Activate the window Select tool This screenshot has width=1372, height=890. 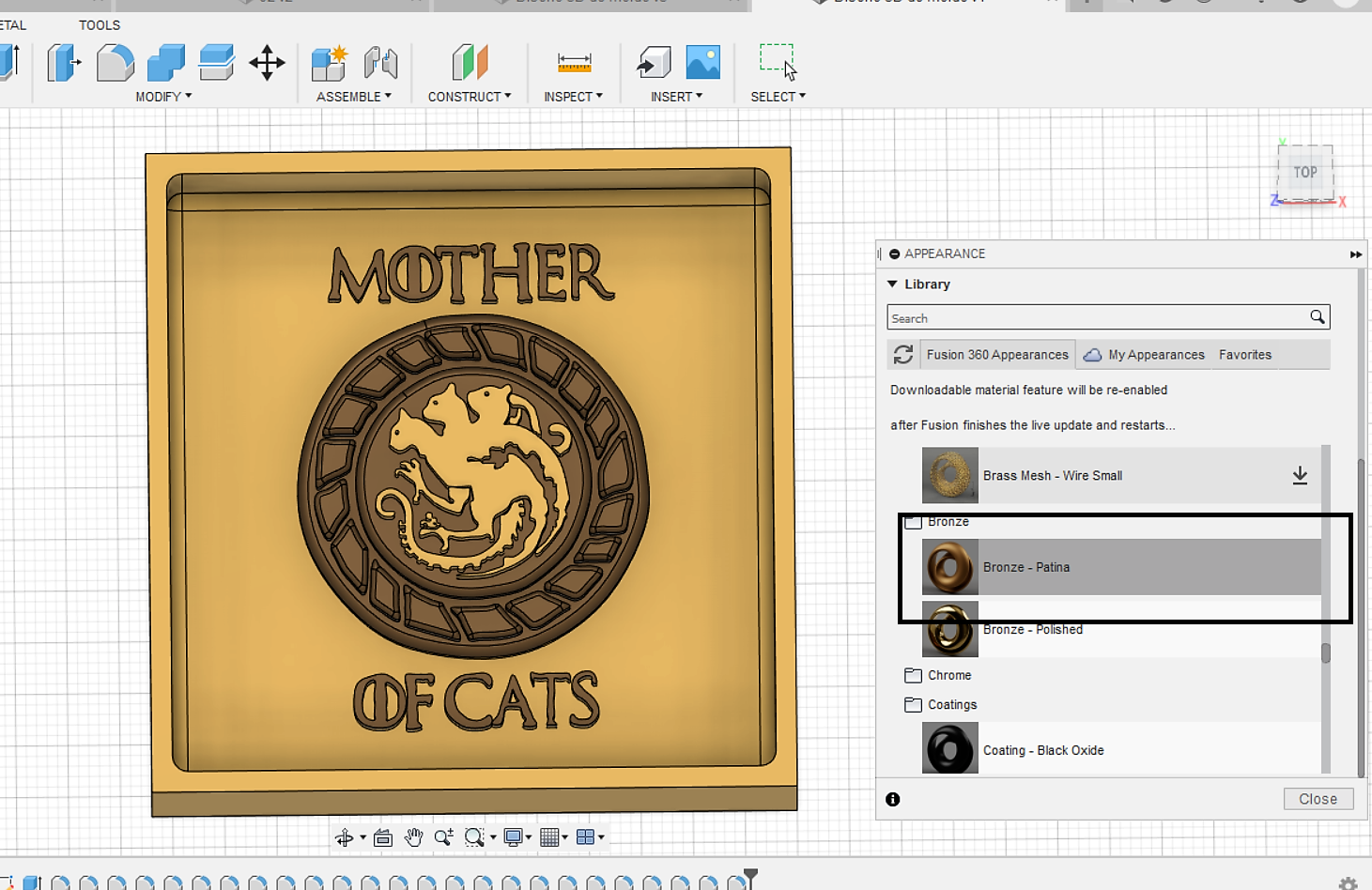point(778,61)
